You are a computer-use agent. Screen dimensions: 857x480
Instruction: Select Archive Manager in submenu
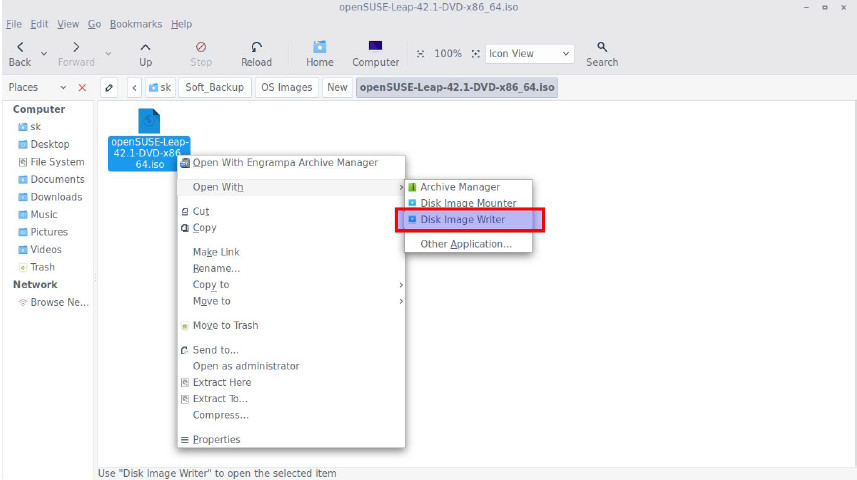pos(468,187)
